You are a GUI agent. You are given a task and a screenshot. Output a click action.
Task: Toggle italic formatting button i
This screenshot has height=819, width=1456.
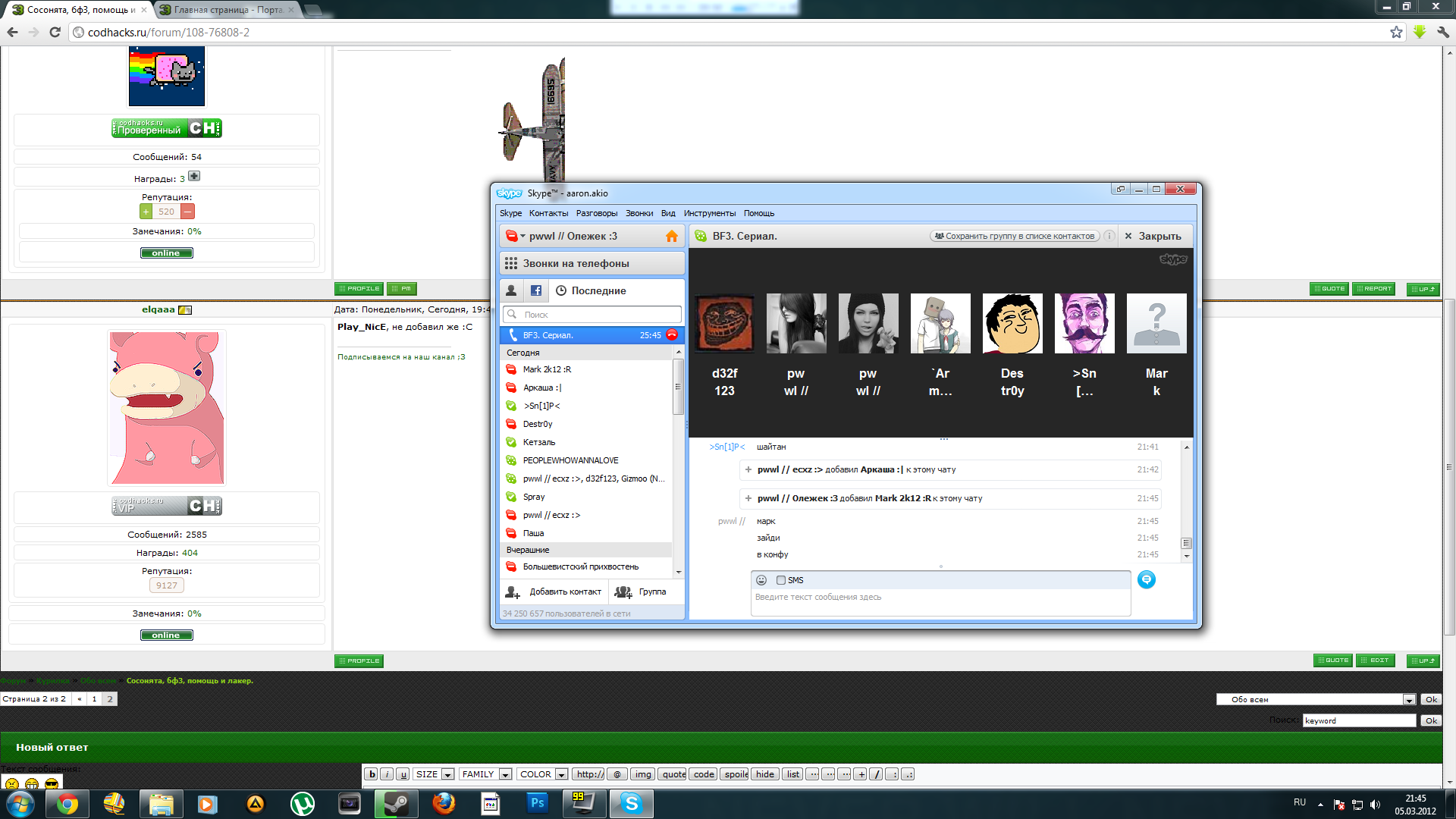pos(387,774)
